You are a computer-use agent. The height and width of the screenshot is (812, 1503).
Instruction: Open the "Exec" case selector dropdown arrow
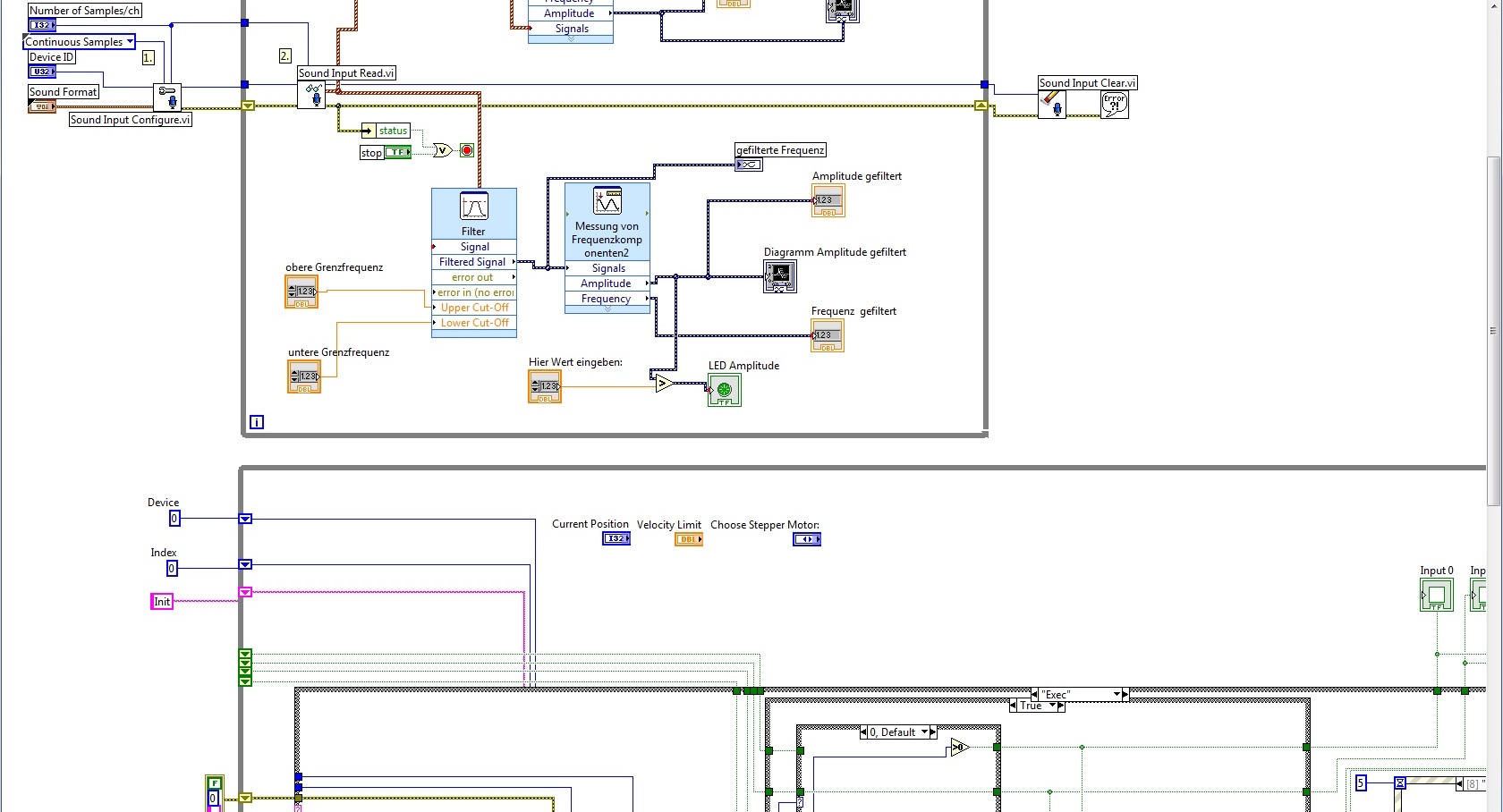click(x=1117, y=695)
